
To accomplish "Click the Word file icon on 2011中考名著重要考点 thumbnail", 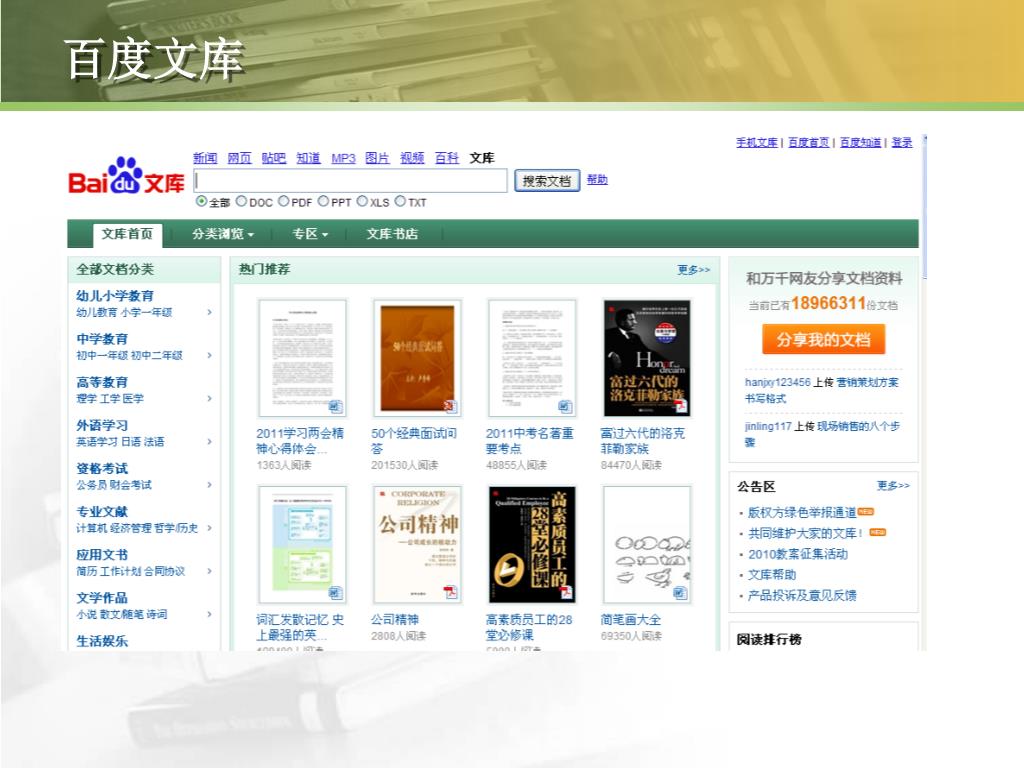I will [565, 407].
